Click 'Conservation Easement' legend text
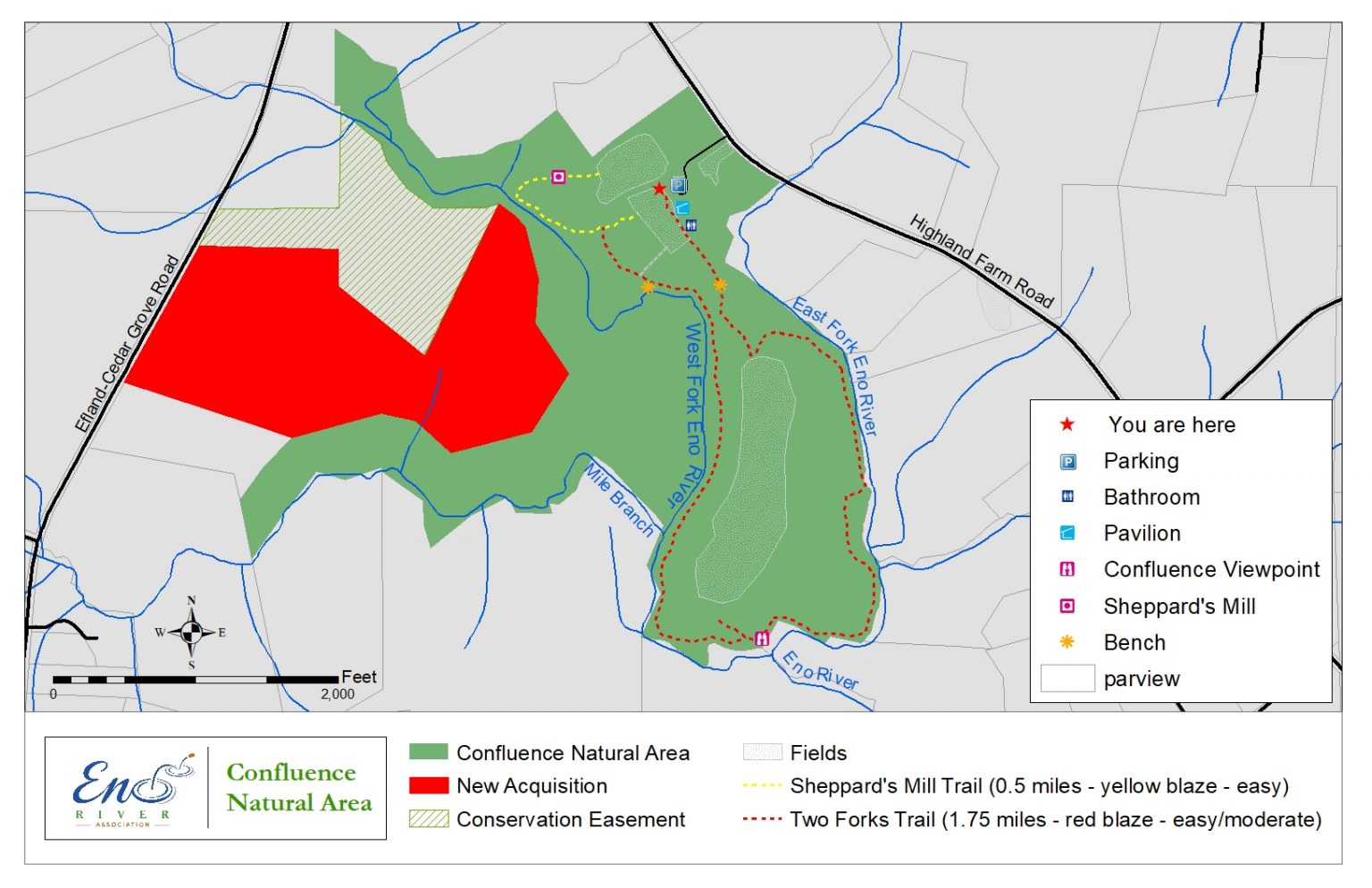 pyautogui.click(x=571, y=819)
